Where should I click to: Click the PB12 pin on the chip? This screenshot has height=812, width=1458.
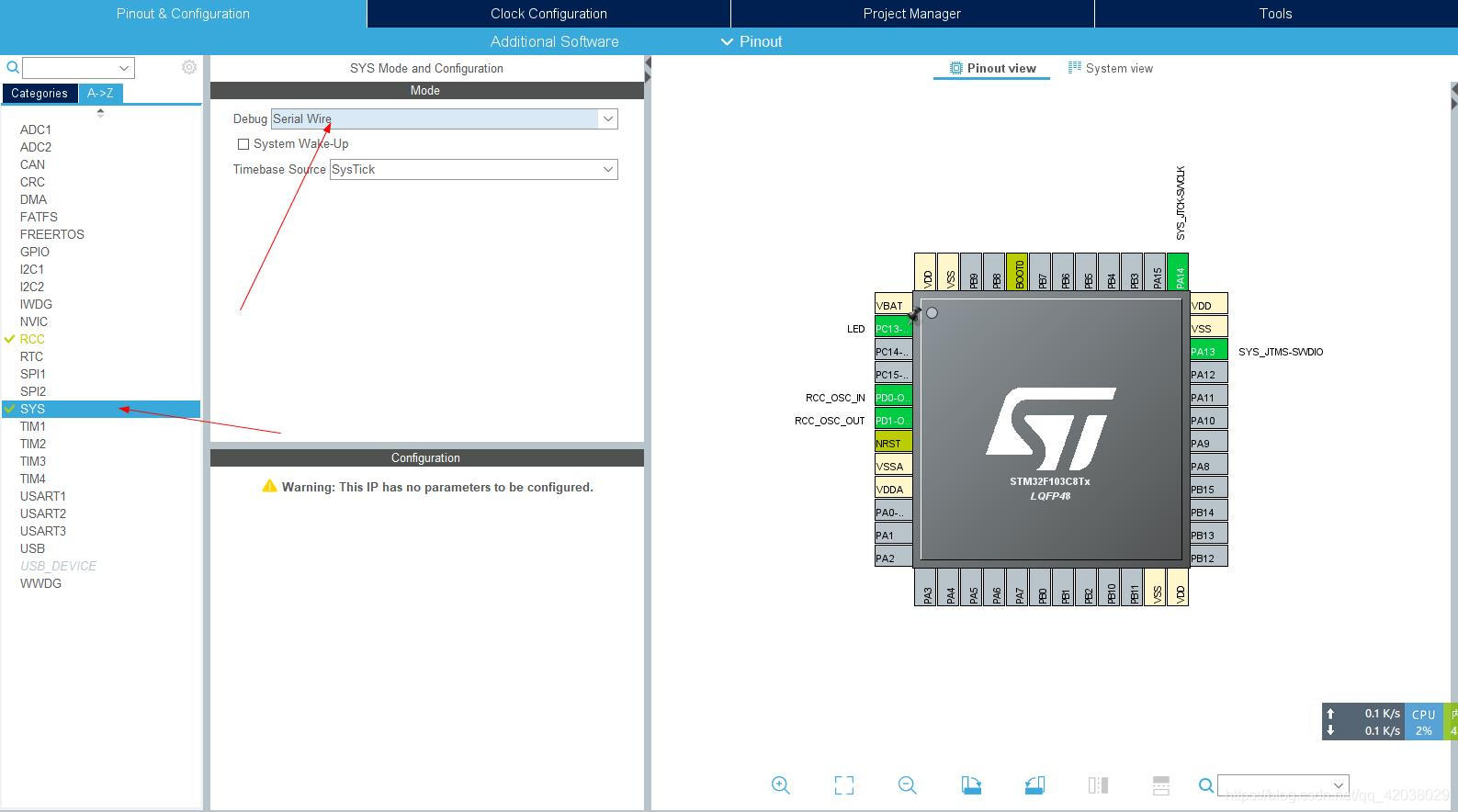click(1209, 558)
